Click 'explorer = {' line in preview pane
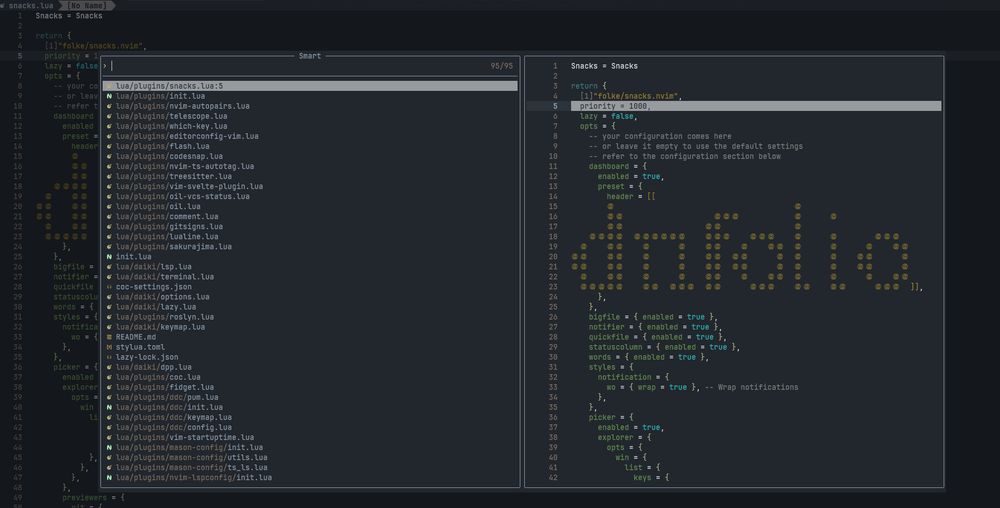The image size is (1000, 508). click(x=624, y=437)
